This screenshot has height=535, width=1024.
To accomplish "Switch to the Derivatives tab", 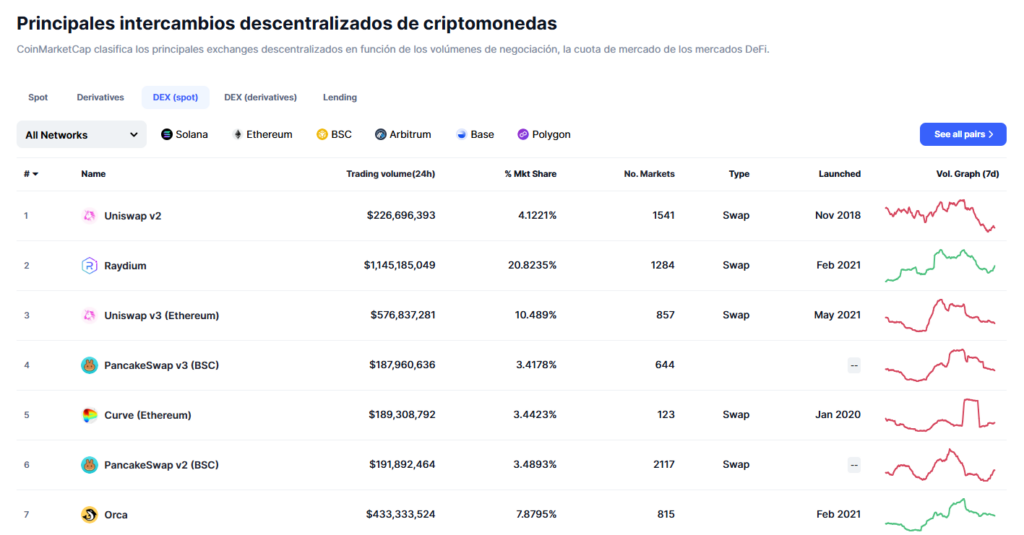I will [100, 97].
